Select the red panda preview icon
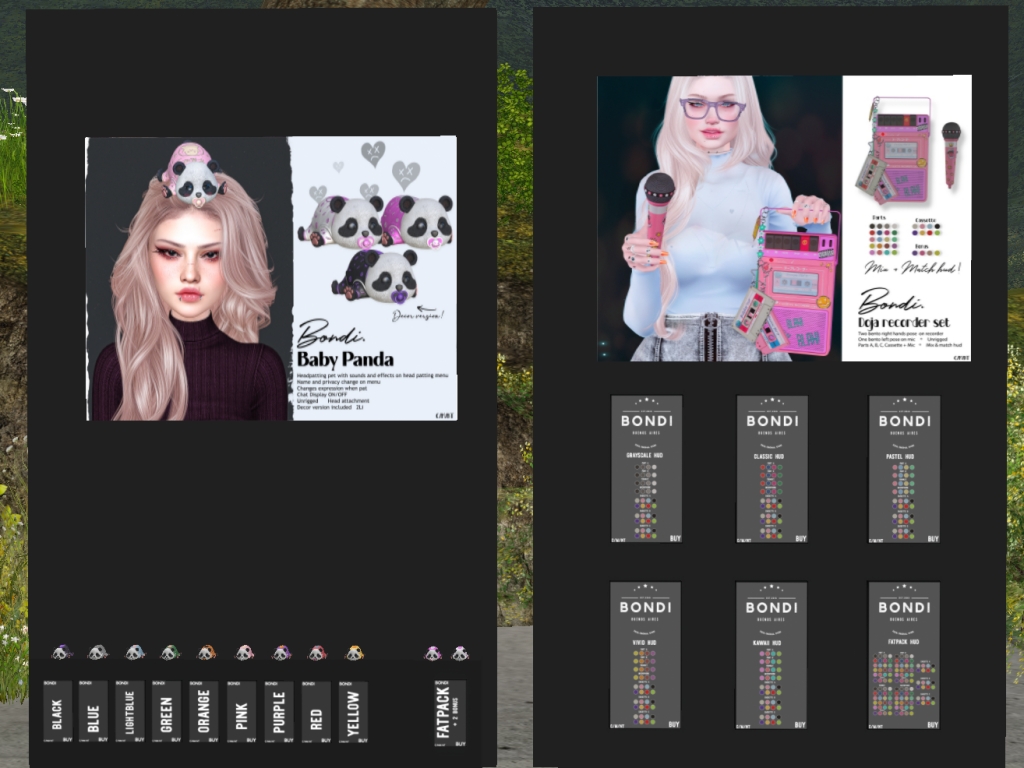1024x768 pixels. pyautogui.click(x=317, y=653)
